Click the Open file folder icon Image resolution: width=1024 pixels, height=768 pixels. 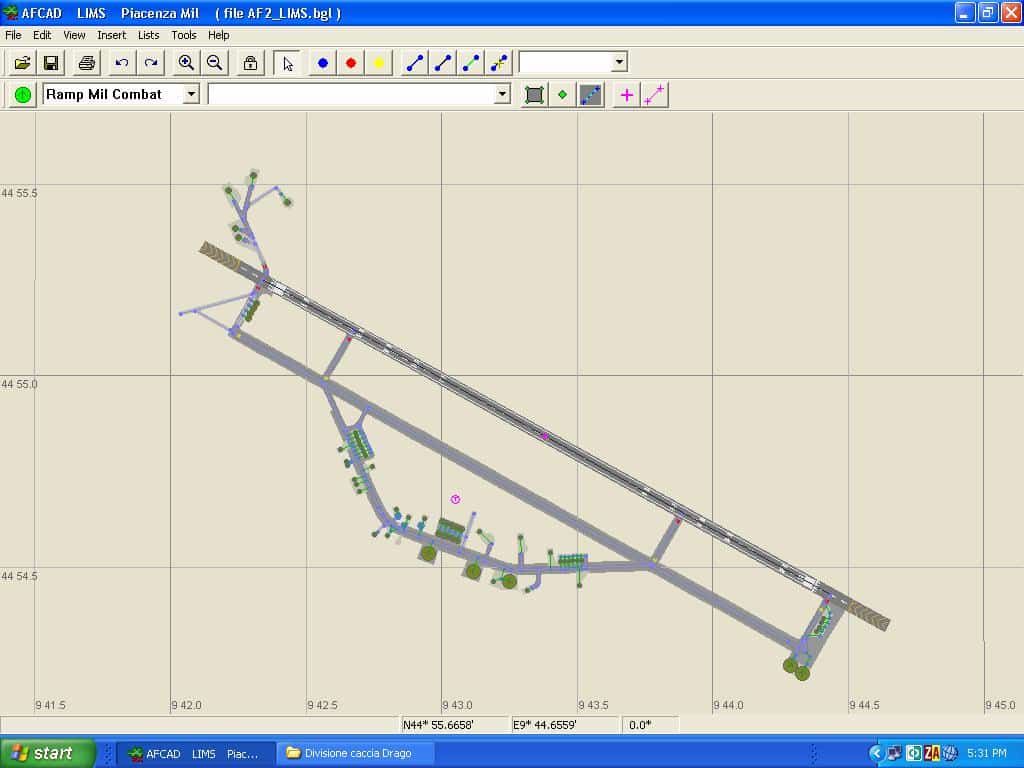22,63
